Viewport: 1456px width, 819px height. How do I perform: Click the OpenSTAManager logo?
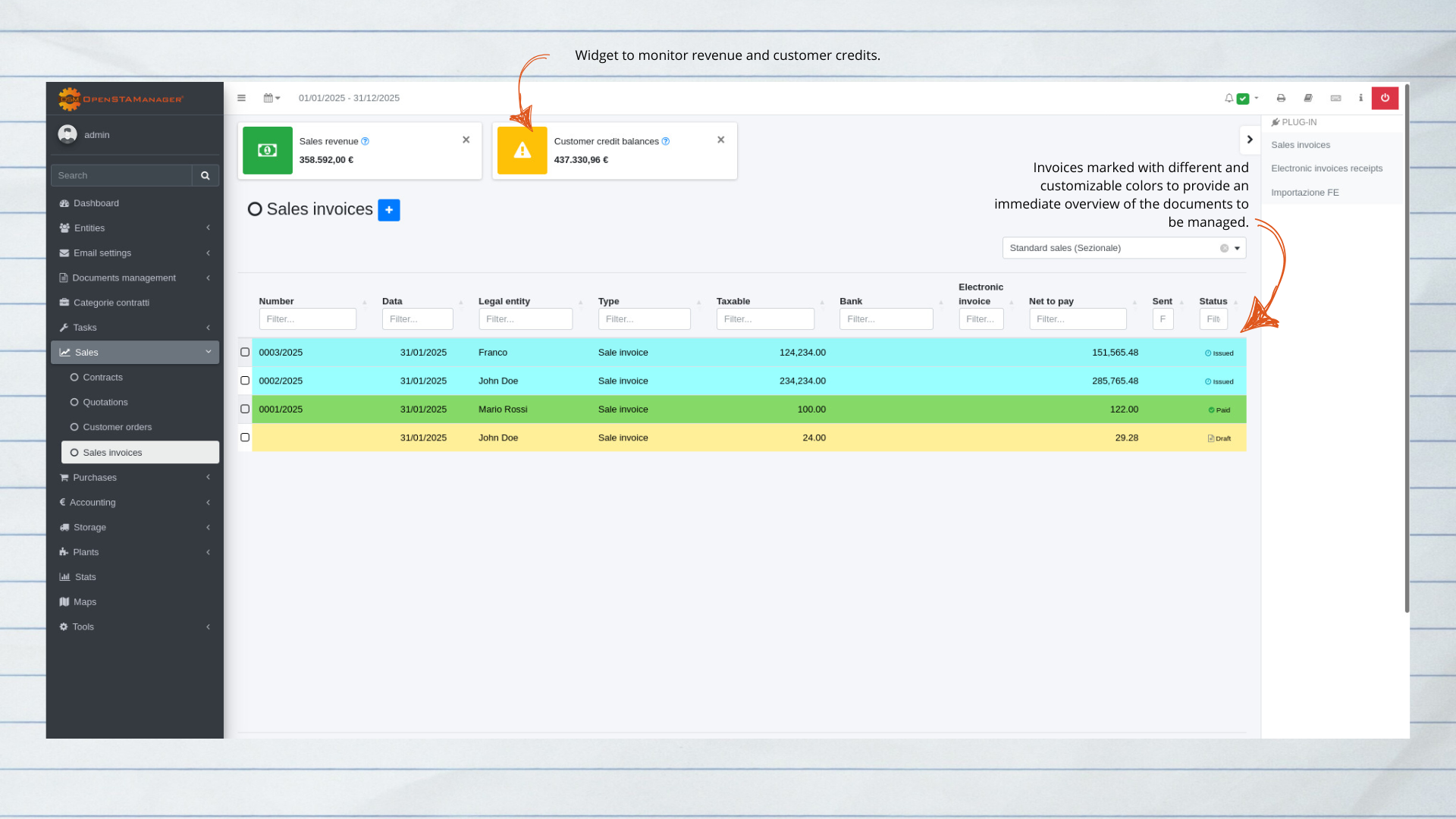tap(121, 99)
